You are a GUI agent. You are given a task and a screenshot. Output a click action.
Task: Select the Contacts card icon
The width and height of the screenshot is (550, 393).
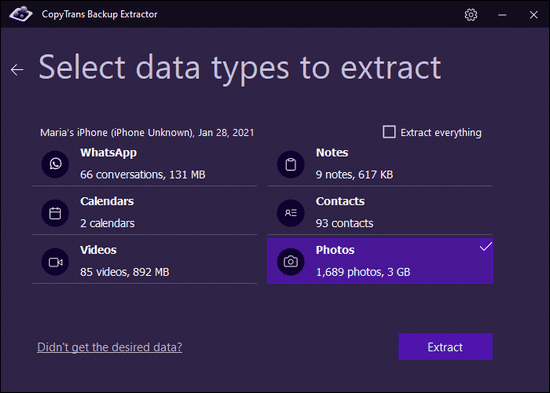tap(290, 213)
